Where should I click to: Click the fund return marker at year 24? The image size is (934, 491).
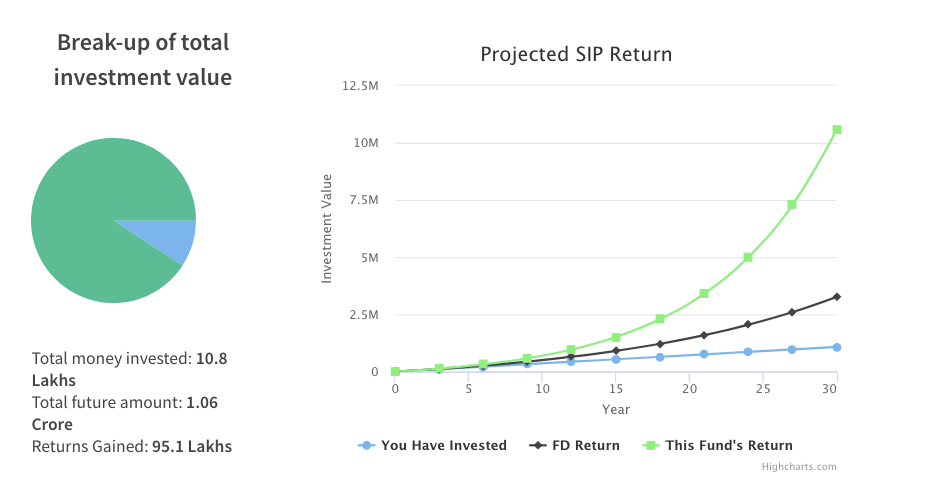pos(748,257)
